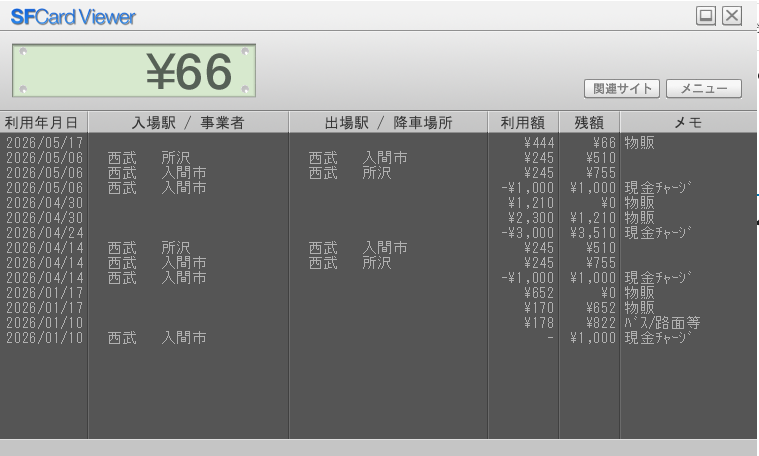The width and height of the screenshot is (759, 456).
Task: Select the ¥444 usage amount
Action: [539, 143]
